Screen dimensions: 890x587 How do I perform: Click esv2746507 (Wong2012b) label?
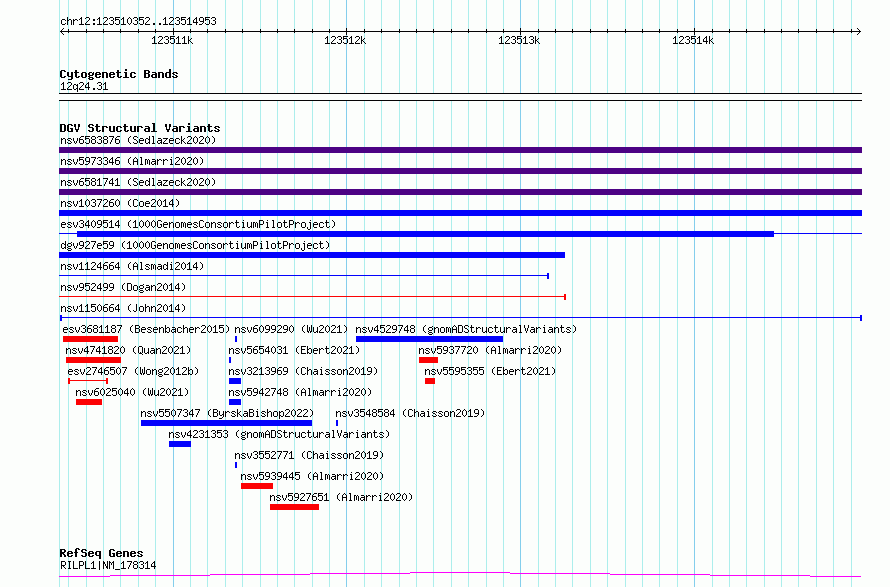click(133, 371)
